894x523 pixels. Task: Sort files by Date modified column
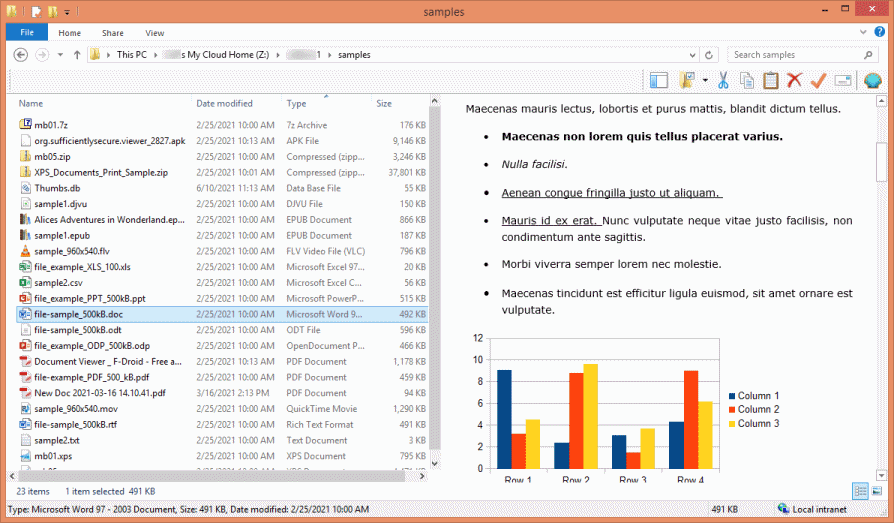pos(224,103)
